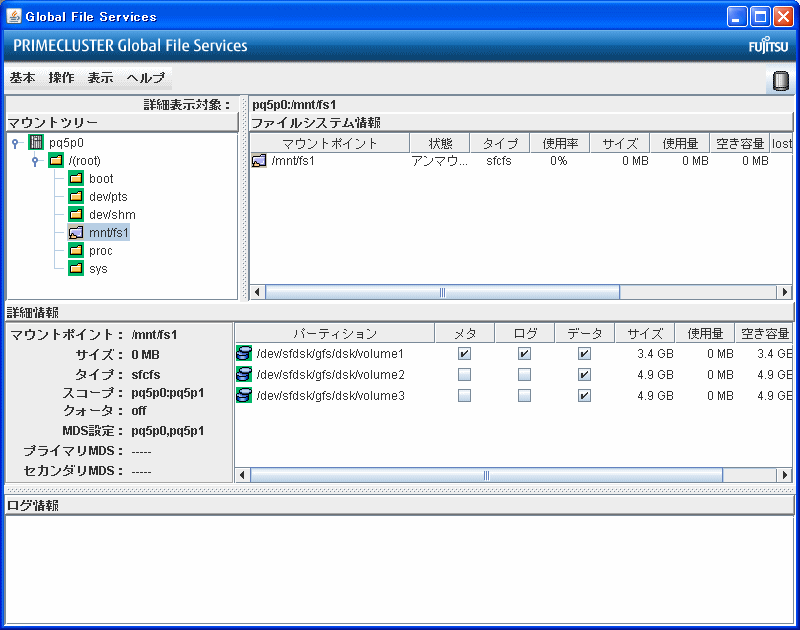Screen dimensions: 800x630
Task: Select boot in mount tree
Action: (101, 179)
